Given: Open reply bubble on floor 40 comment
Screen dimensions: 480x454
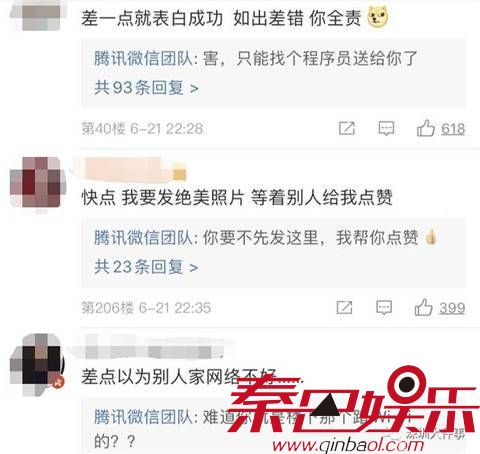Looking at the screenshot, I should (386, 128).
